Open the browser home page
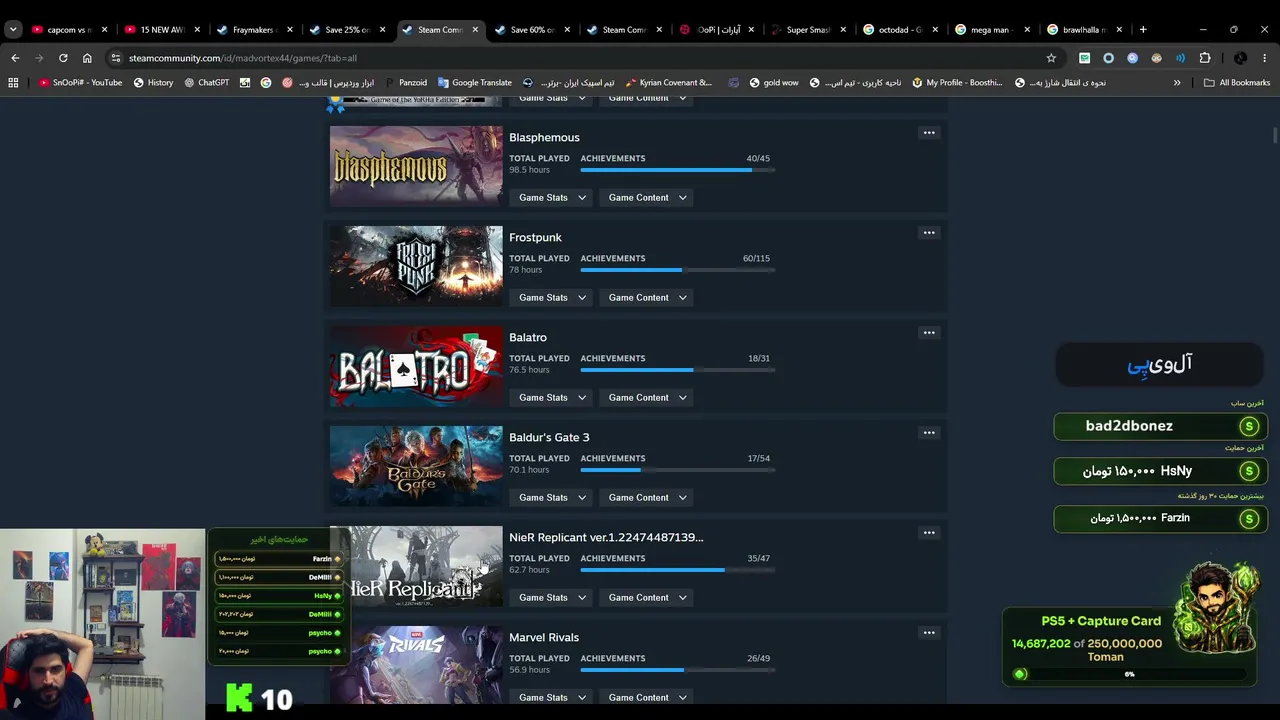Screen dimensions: 1280x720 coord(87,58)
